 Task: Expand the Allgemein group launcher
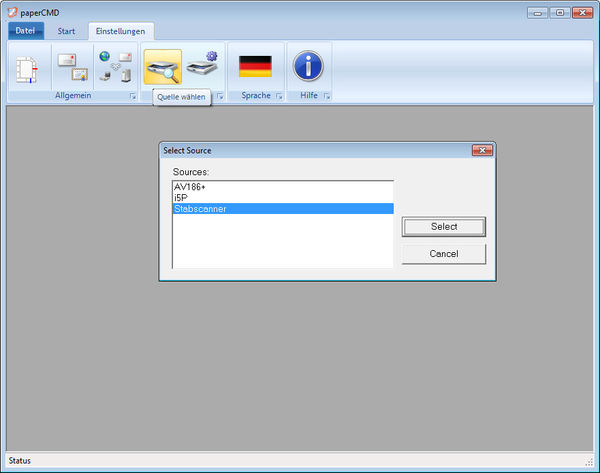click(x=132, y=96)
